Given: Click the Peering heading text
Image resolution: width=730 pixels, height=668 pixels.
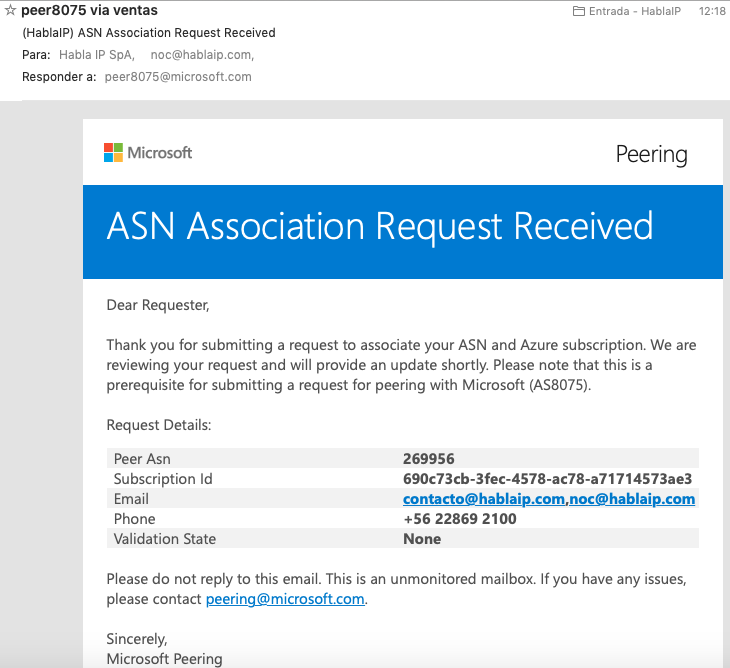Looking at the screenshot, I should tap(651, 155).
